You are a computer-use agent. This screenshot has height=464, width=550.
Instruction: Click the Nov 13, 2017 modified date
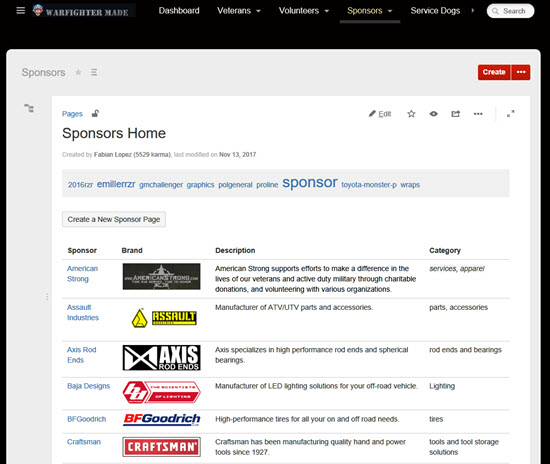[237, 154]
